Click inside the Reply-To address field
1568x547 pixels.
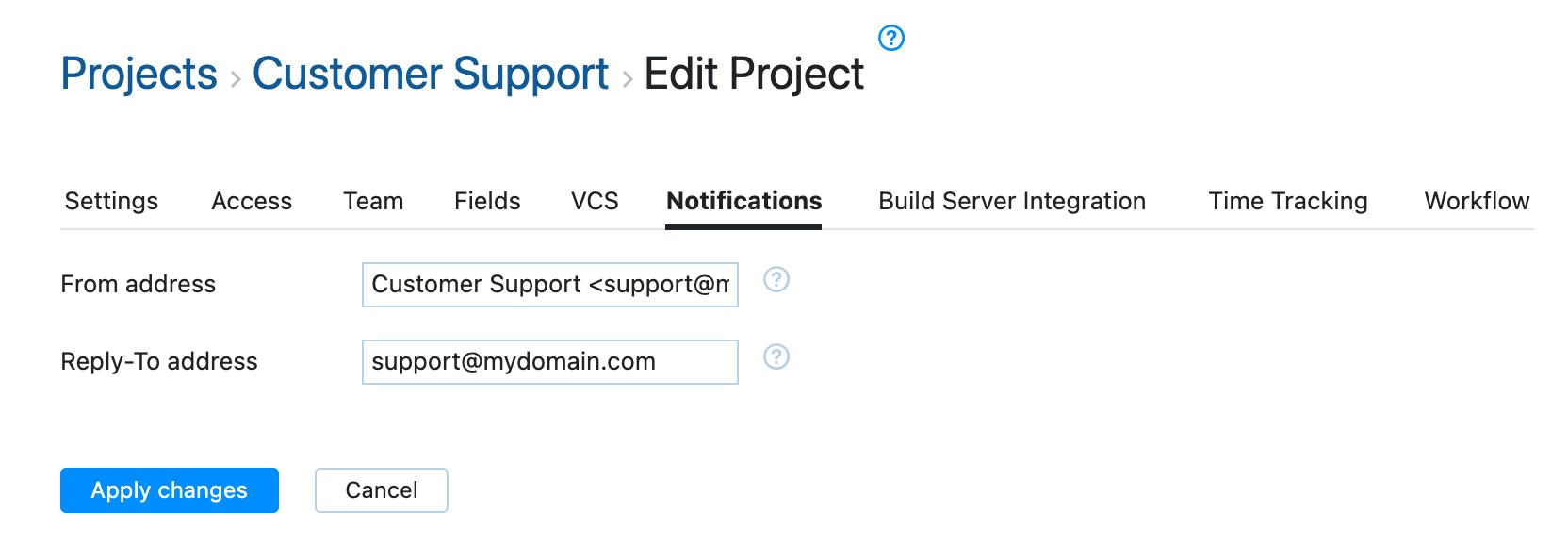pyautogui.click(x=549, y=362)
